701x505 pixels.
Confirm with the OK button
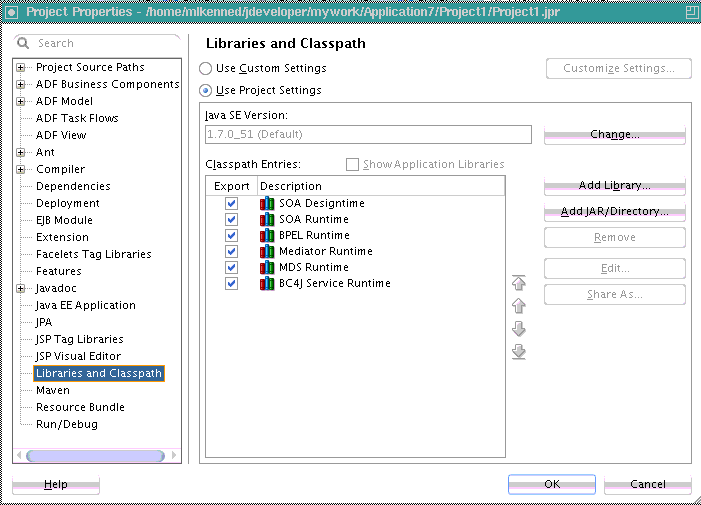[x=552, y=484]
